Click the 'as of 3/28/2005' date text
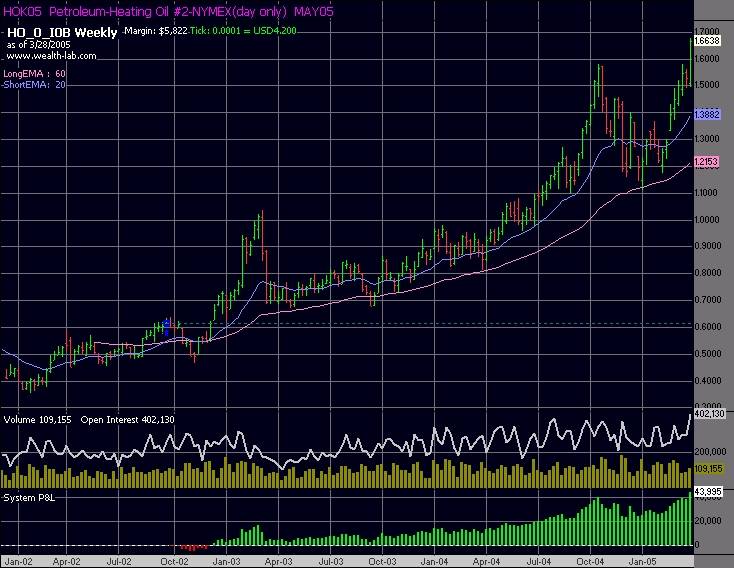This screenshot has height=568, width=734. pyautogui.click(x=38, y=45)
